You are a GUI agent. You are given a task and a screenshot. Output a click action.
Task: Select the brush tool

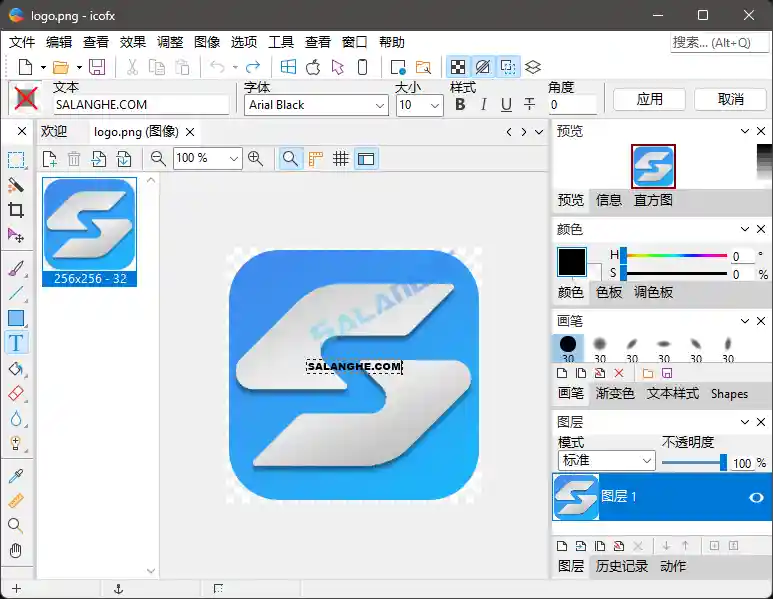click(x=16, y=269)
